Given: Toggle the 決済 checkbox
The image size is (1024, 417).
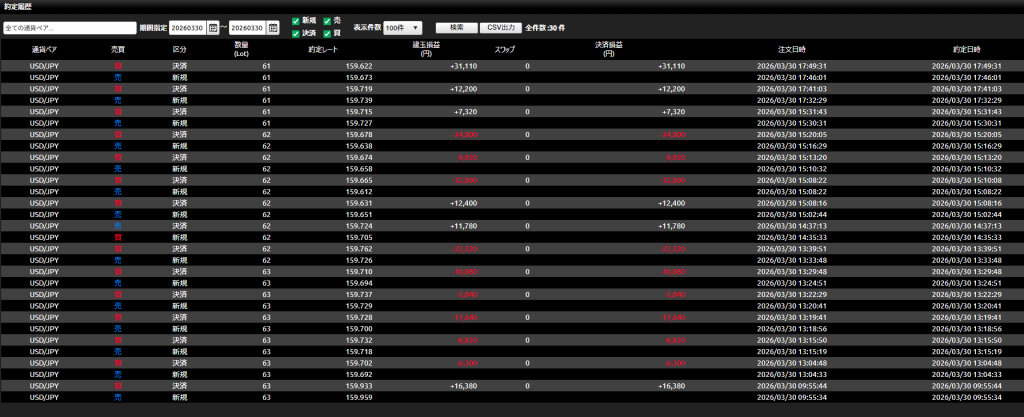Looking at the screenshot, I should tap(296, 33).
